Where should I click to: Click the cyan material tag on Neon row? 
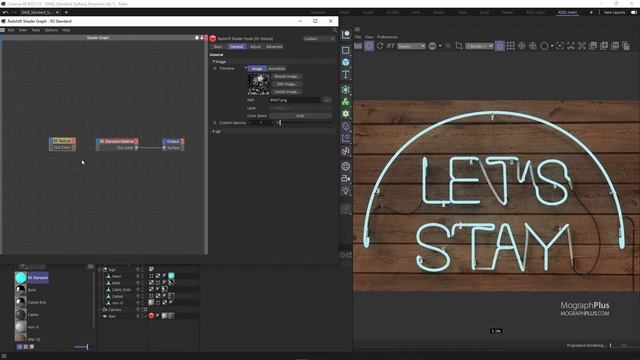[x=171, y=276]
